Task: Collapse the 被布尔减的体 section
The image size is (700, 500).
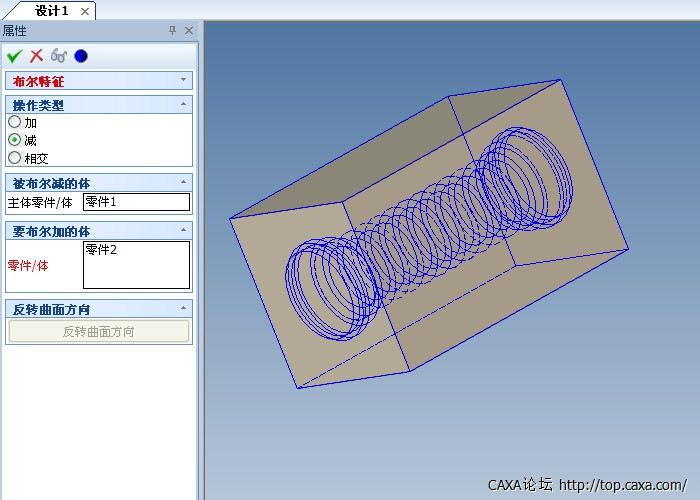Action: tap(183, 182)
